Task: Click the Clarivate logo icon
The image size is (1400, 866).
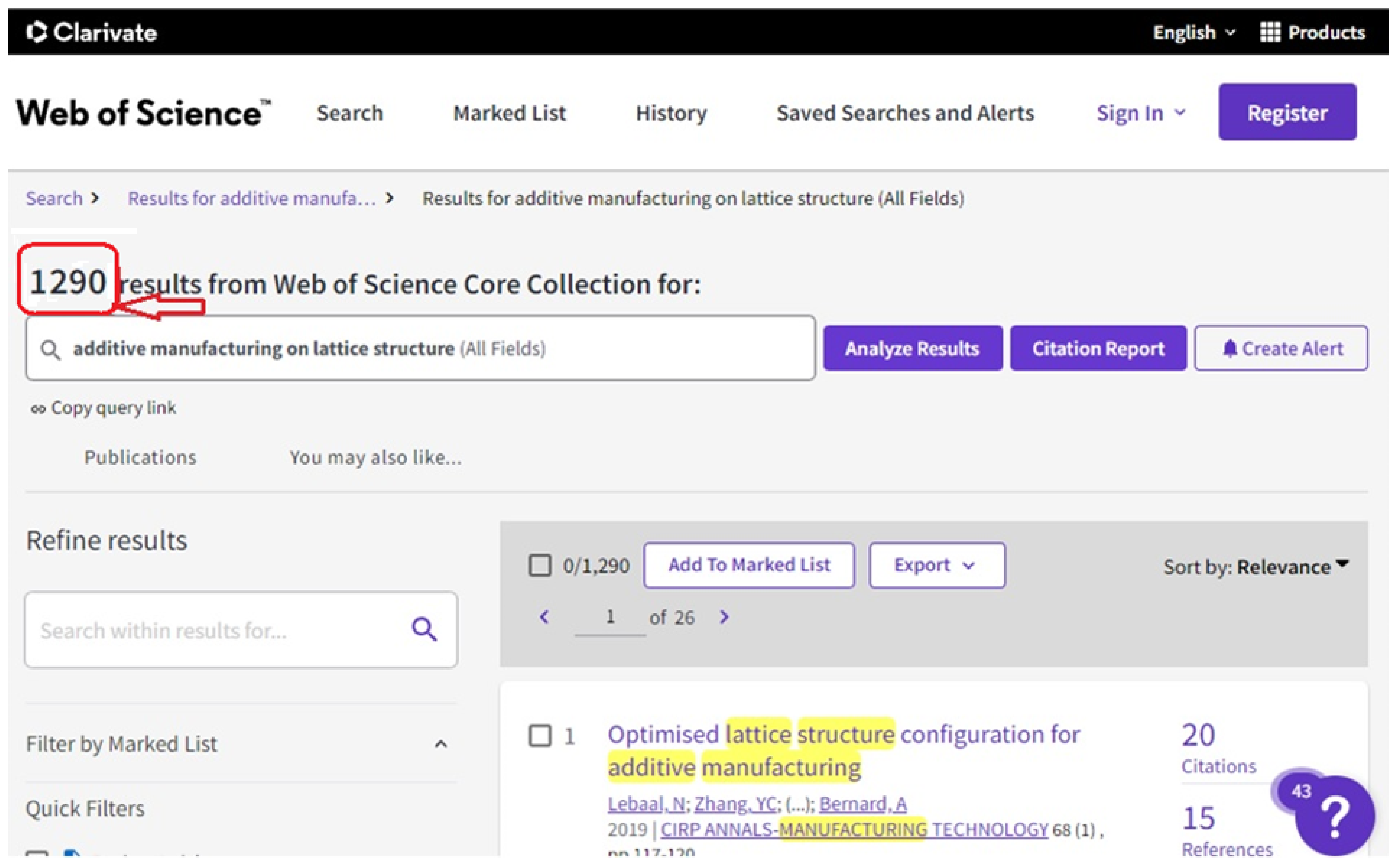Action: [37, 32]
